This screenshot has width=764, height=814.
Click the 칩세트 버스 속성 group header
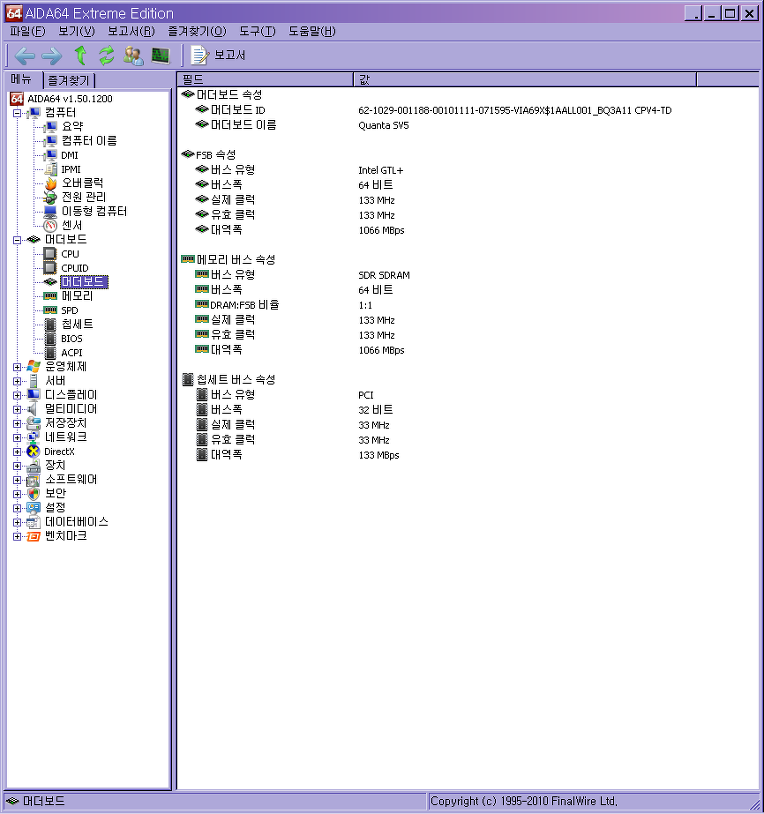click(229, 380)
